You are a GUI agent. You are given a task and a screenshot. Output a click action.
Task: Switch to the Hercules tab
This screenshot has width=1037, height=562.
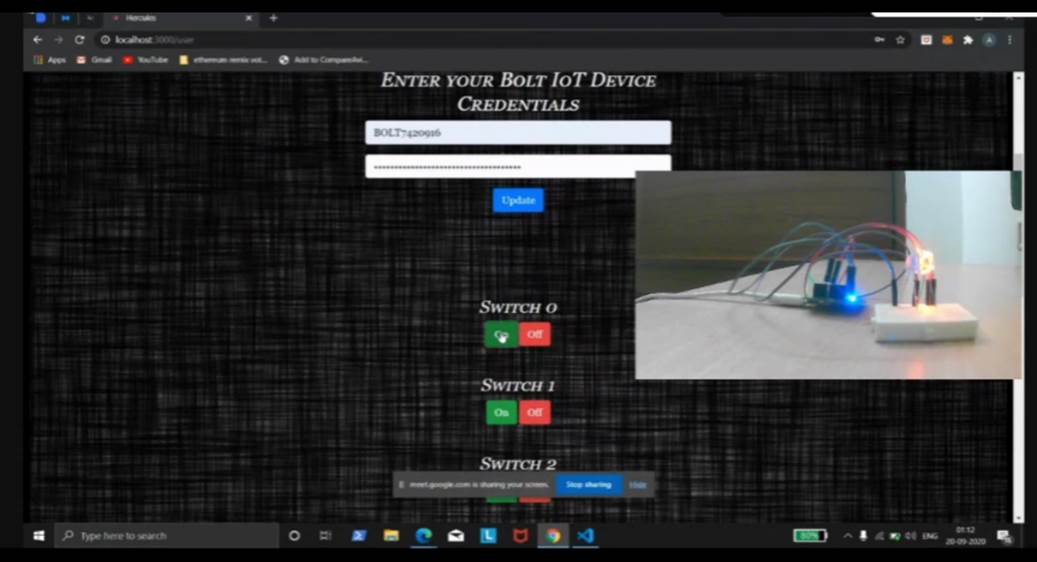[179, 18]
